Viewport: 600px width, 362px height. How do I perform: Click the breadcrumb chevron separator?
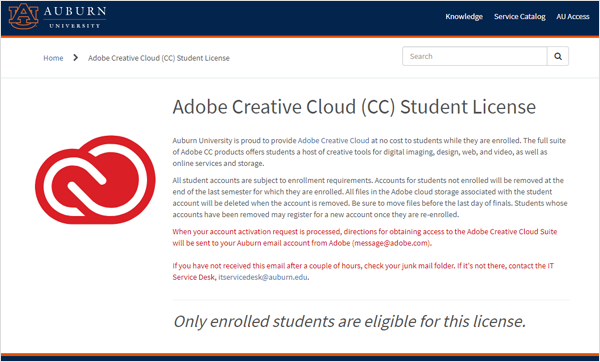(x=75, y=57)
